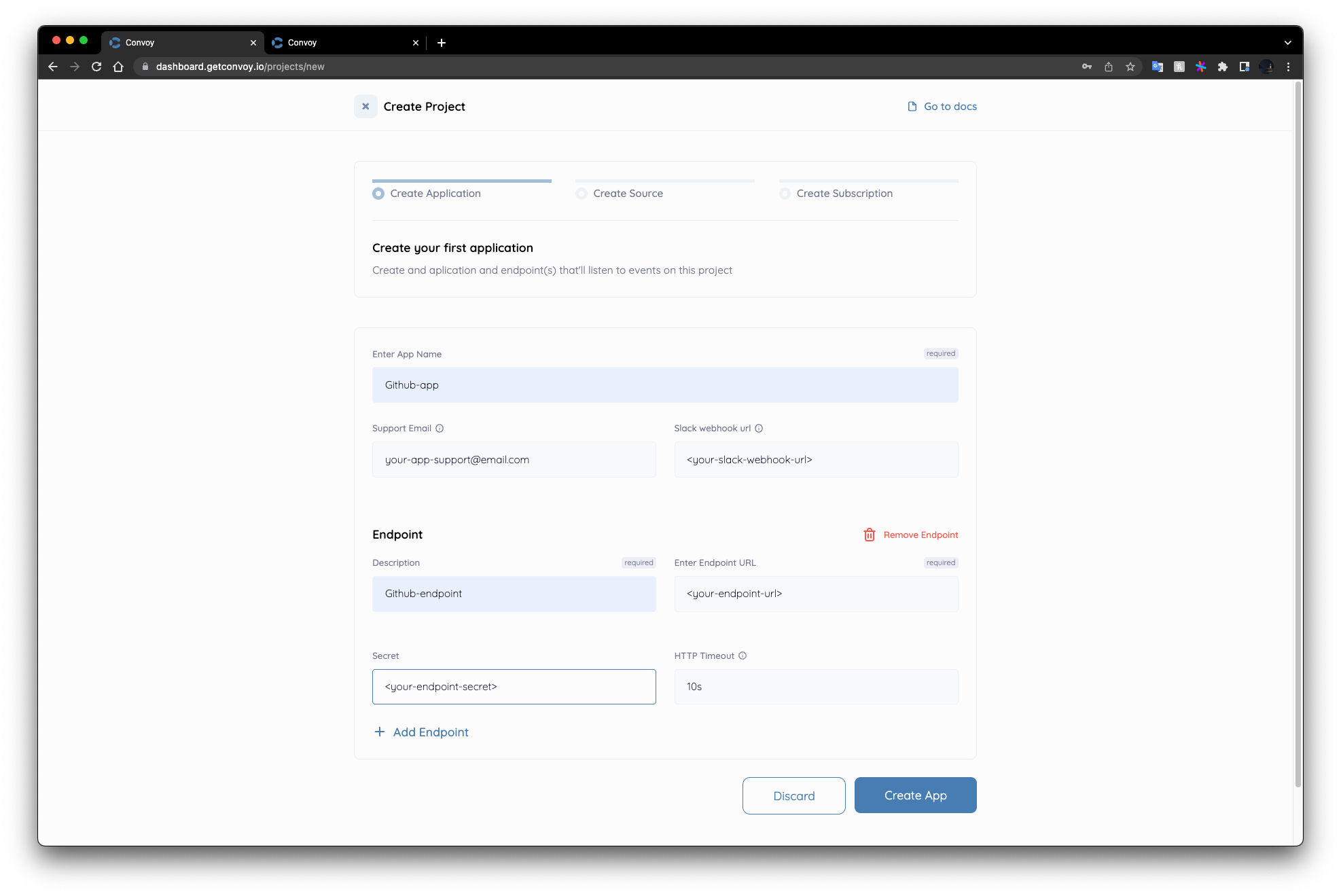Viewport: 1341px width, 896px height.
Task: Click the info icon next to HTTP Timeout
Action: click(743, 656)
